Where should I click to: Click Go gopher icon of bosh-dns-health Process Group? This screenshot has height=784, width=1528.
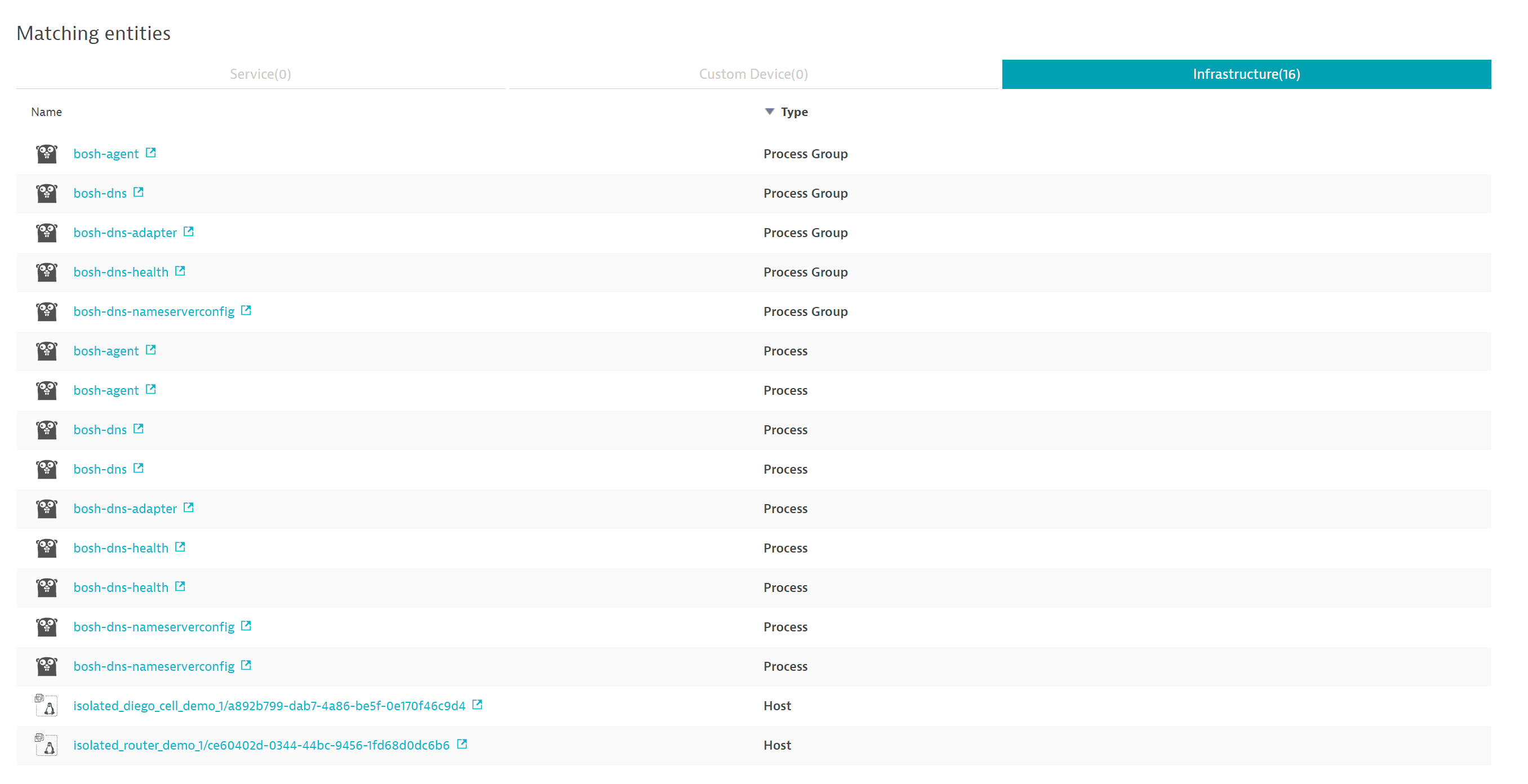coord(47,272)
